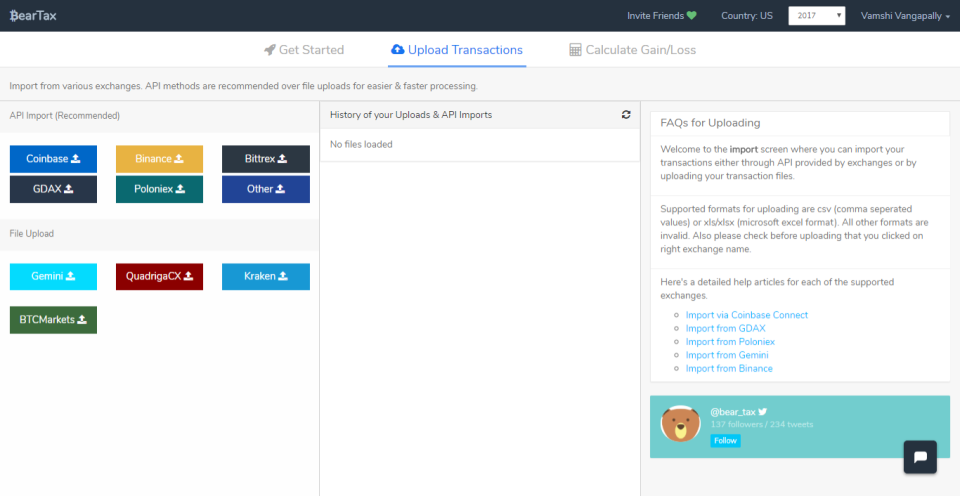Open the Import from GDAX help link
The height and width of the screenshot is (496, 960).
(726, 328)
